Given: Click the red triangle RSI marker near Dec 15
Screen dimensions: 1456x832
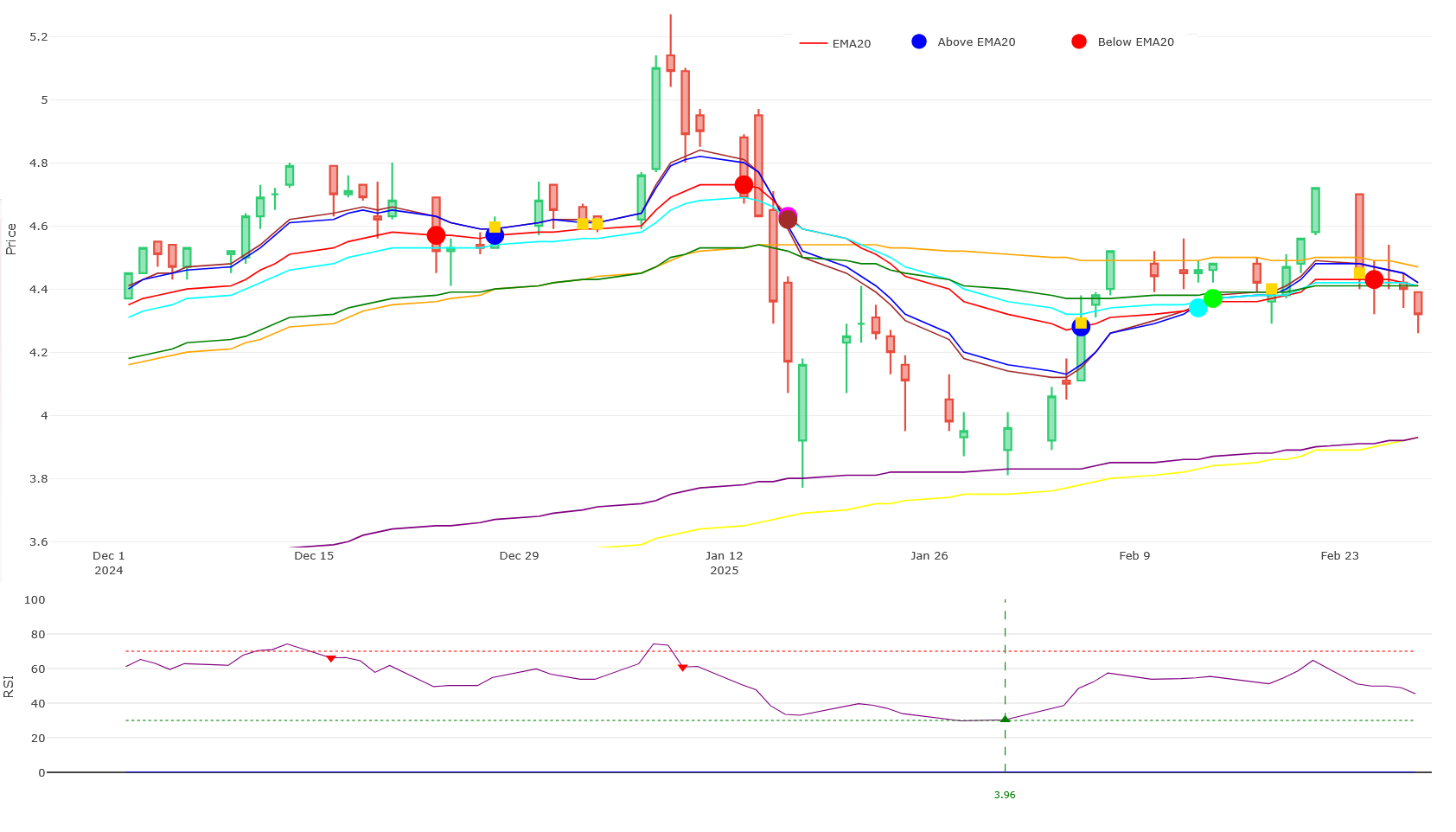Looking at the screenshot, I should click(330, 659).
